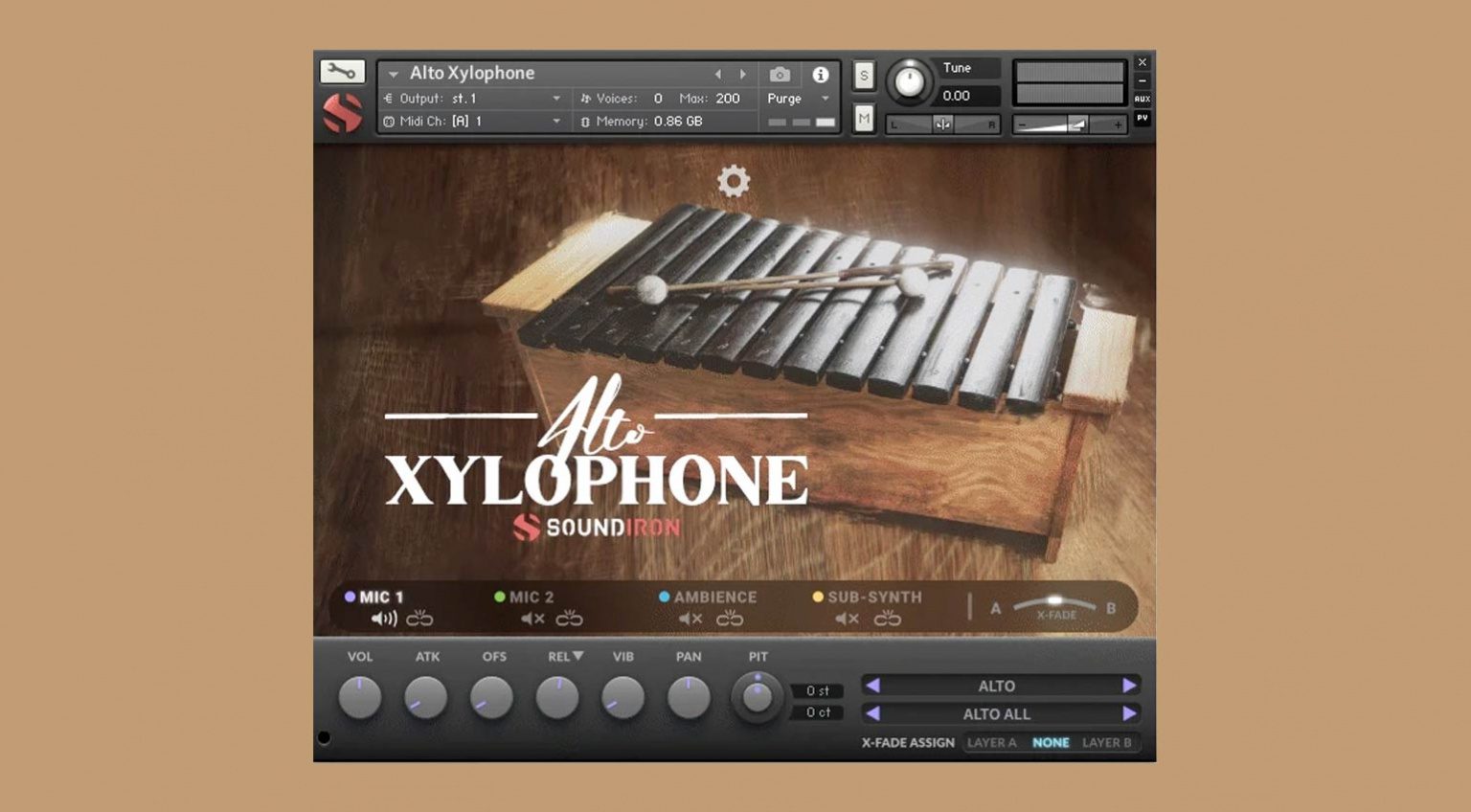
Task: Open the instrument edit wrench icon
Action: (x=341, y=71)
